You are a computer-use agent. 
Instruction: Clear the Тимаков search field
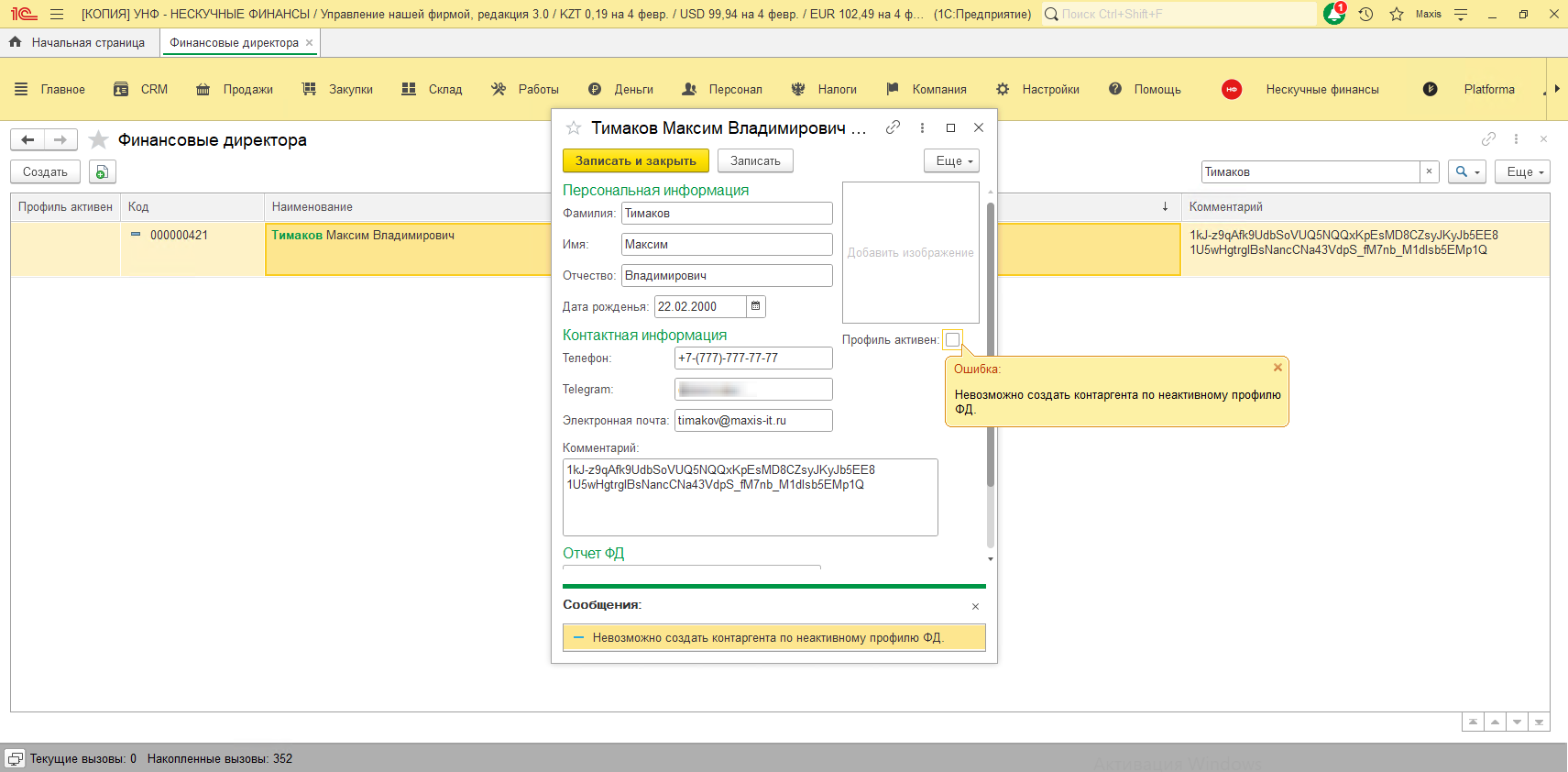[1429, 171]
